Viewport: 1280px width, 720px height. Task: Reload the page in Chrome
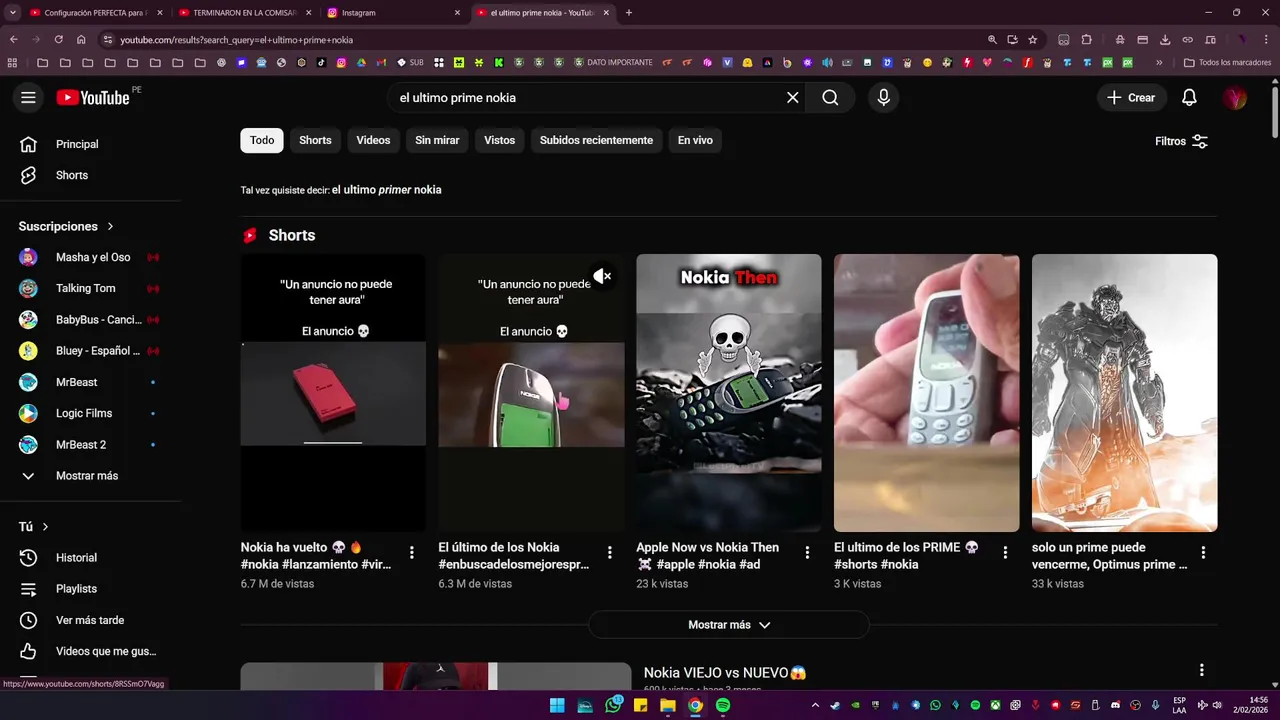pos(59,40)
